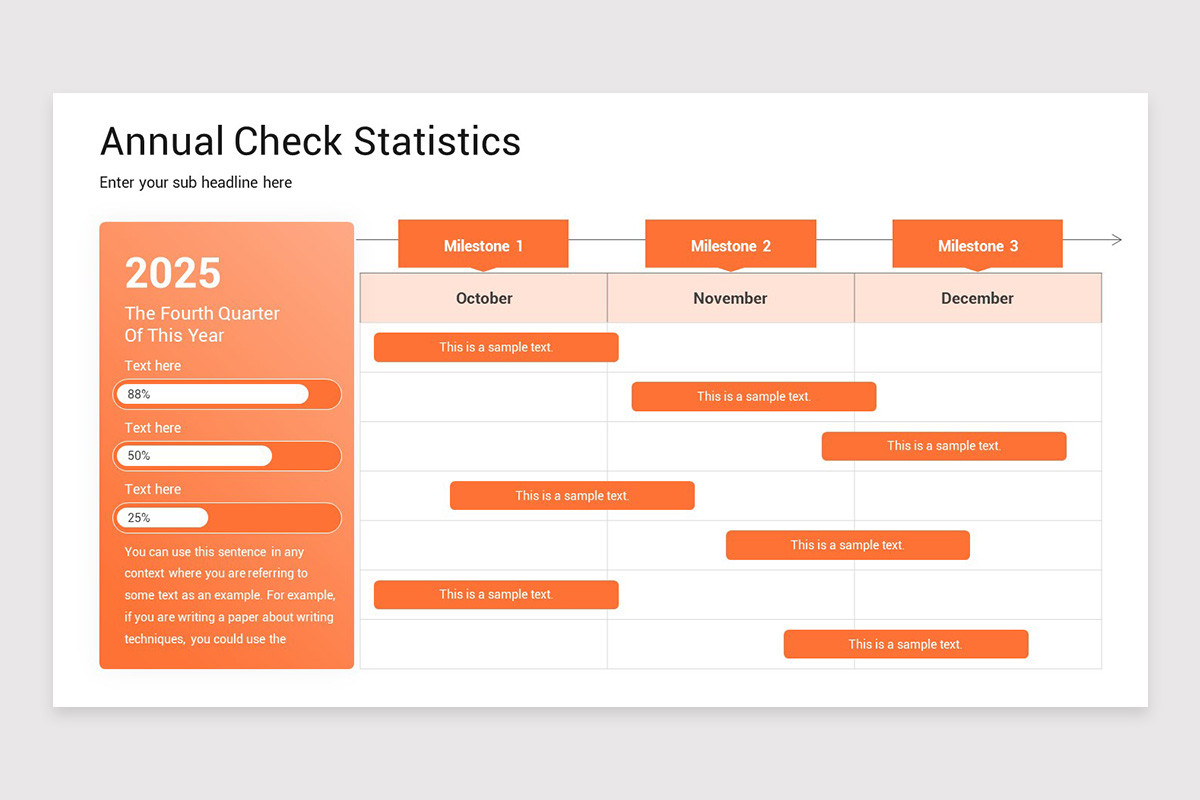Click the sample text bar in the first row
Image resolution: width=1200 pixels, height=800 pixels.
click(x=495, y=347)
